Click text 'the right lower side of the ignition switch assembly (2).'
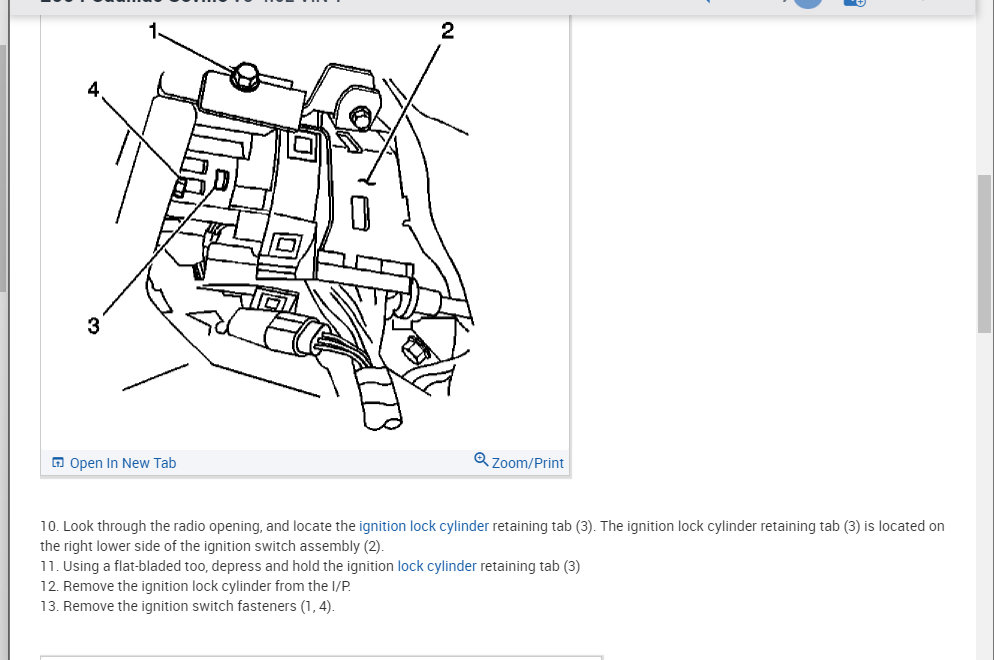994x660 pixels. coord(212,546)
